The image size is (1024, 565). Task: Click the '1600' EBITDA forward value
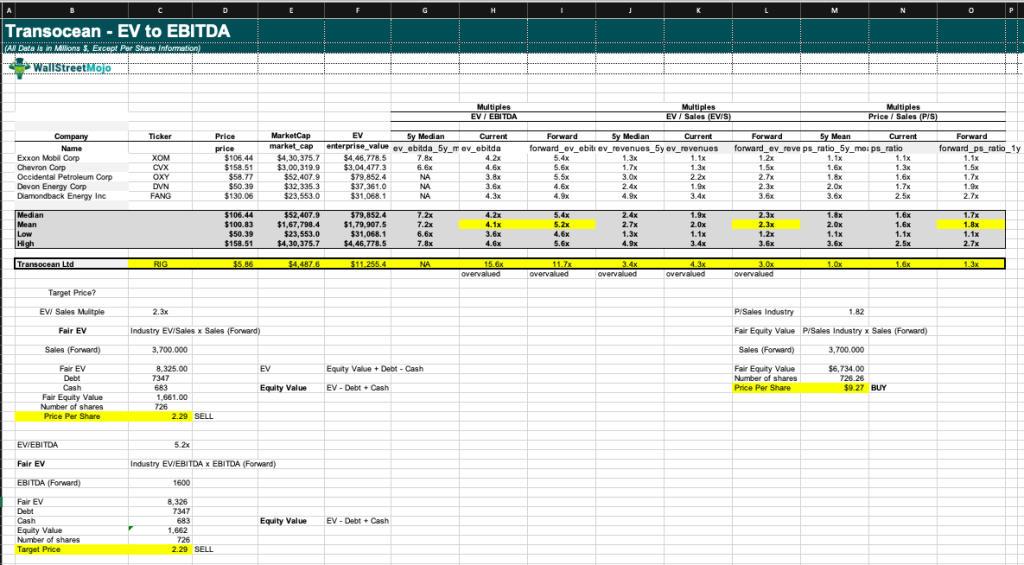click(x=161, y=483)
